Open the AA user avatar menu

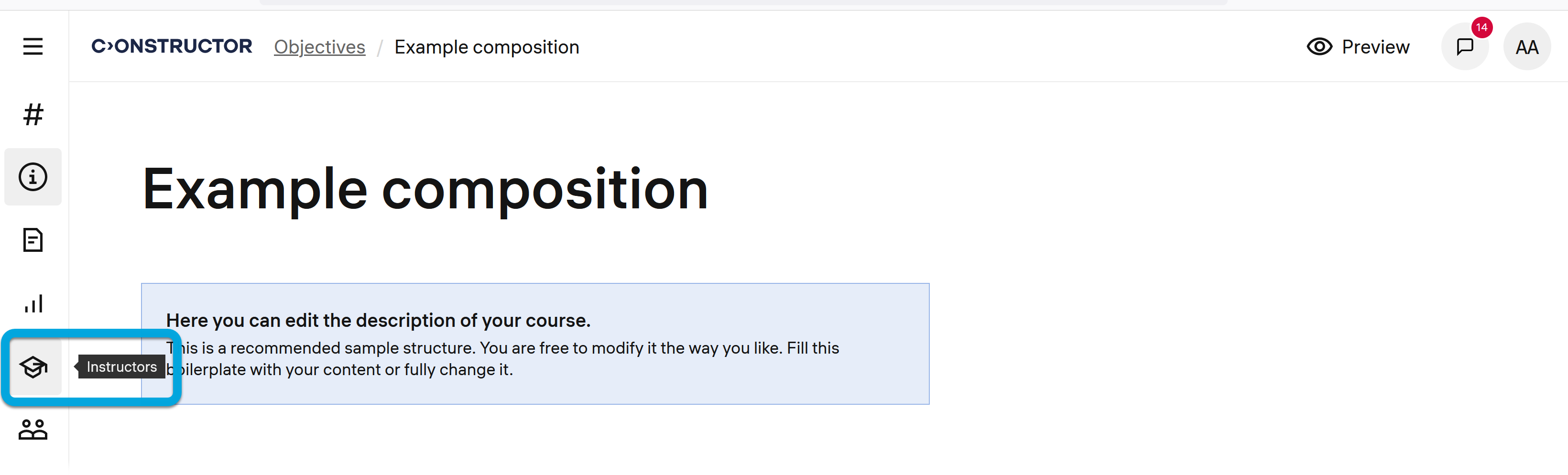(x=1526, y=47)
